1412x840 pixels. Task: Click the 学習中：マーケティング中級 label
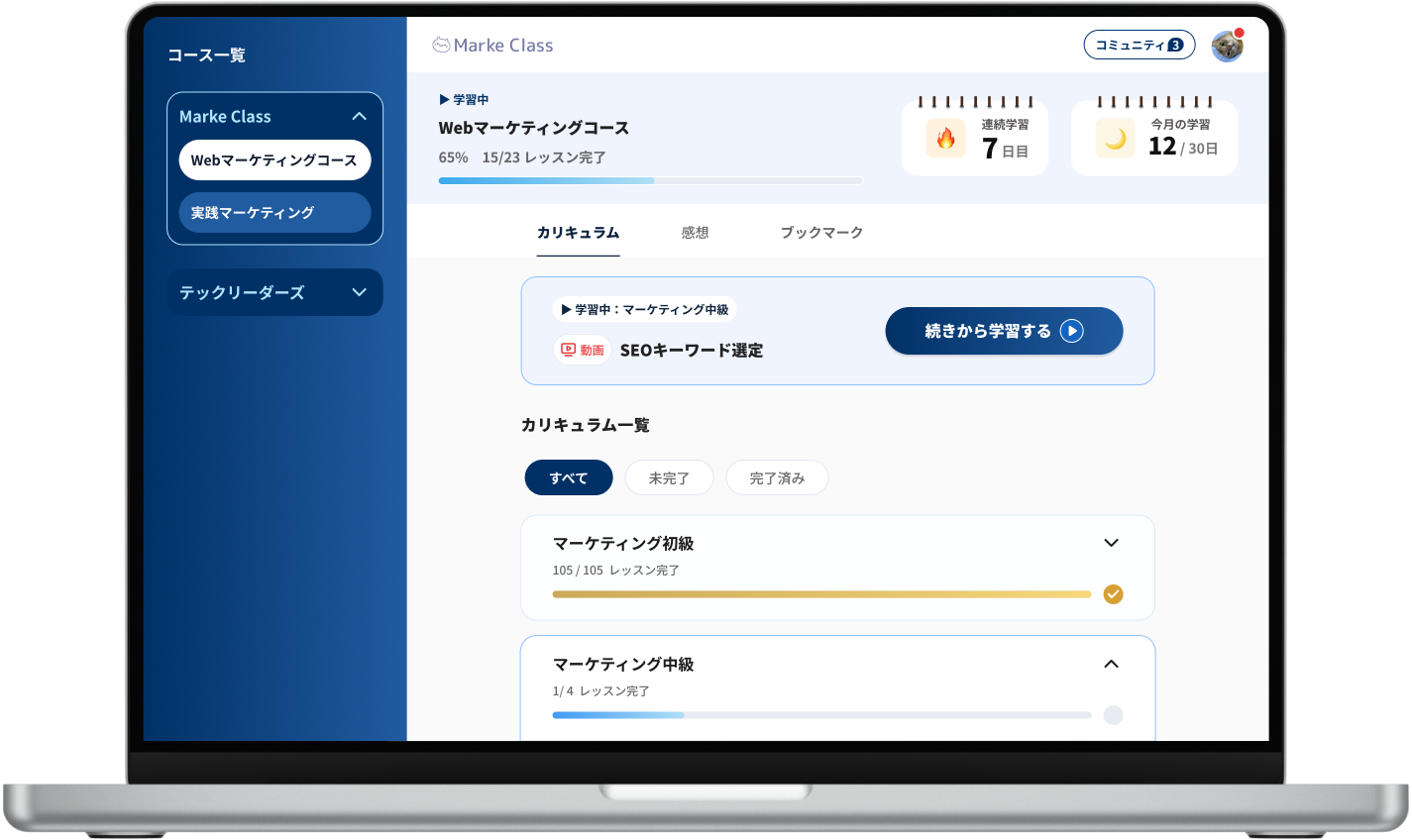click(645, 310)
